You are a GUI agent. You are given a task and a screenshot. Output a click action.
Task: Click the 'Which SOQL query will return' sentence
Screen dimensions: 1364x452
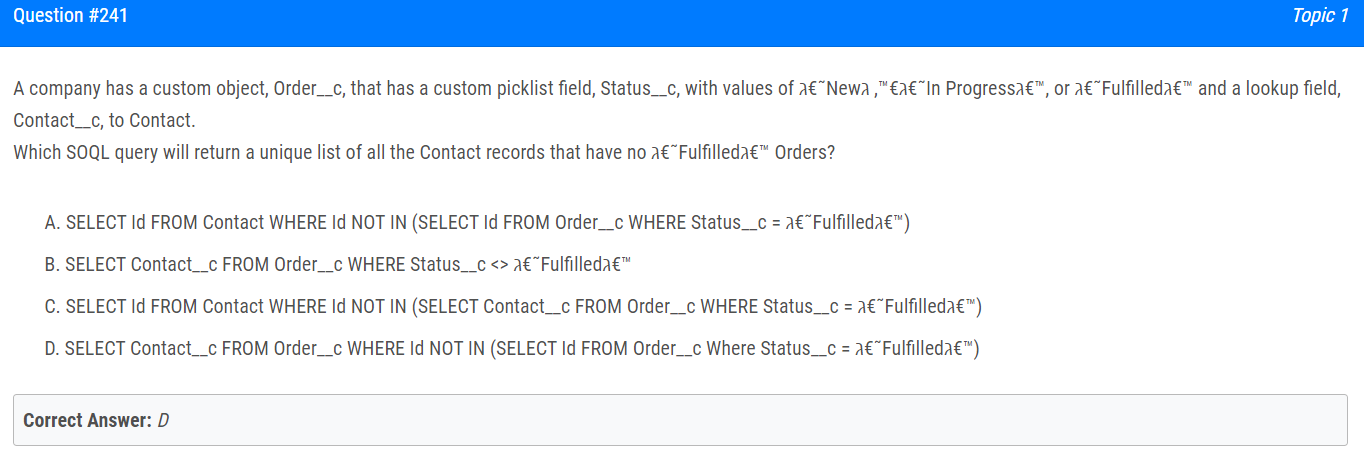[x=425, y=154]
